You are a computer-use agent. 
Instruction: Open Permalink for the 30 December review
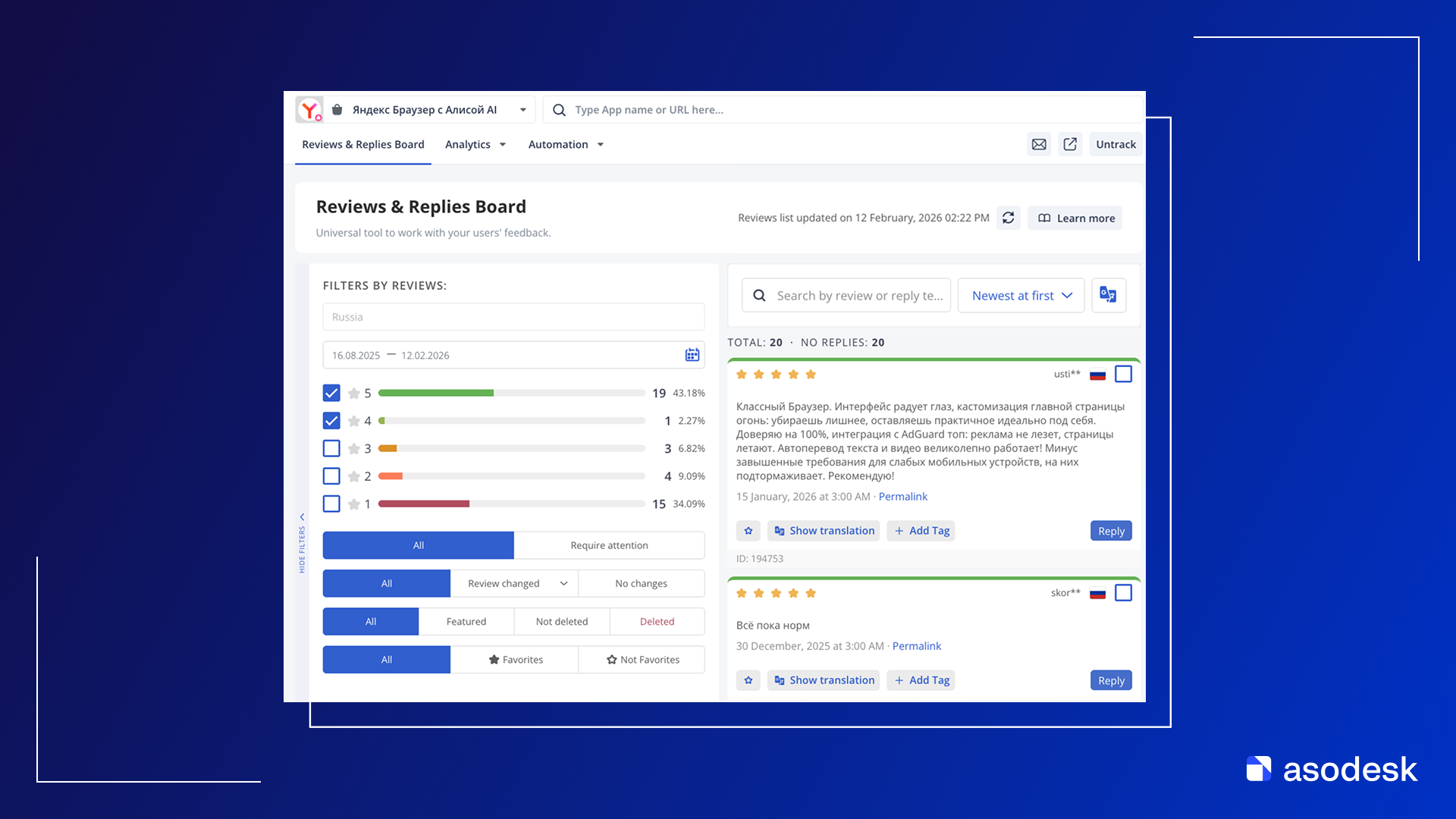pos(916,646)
